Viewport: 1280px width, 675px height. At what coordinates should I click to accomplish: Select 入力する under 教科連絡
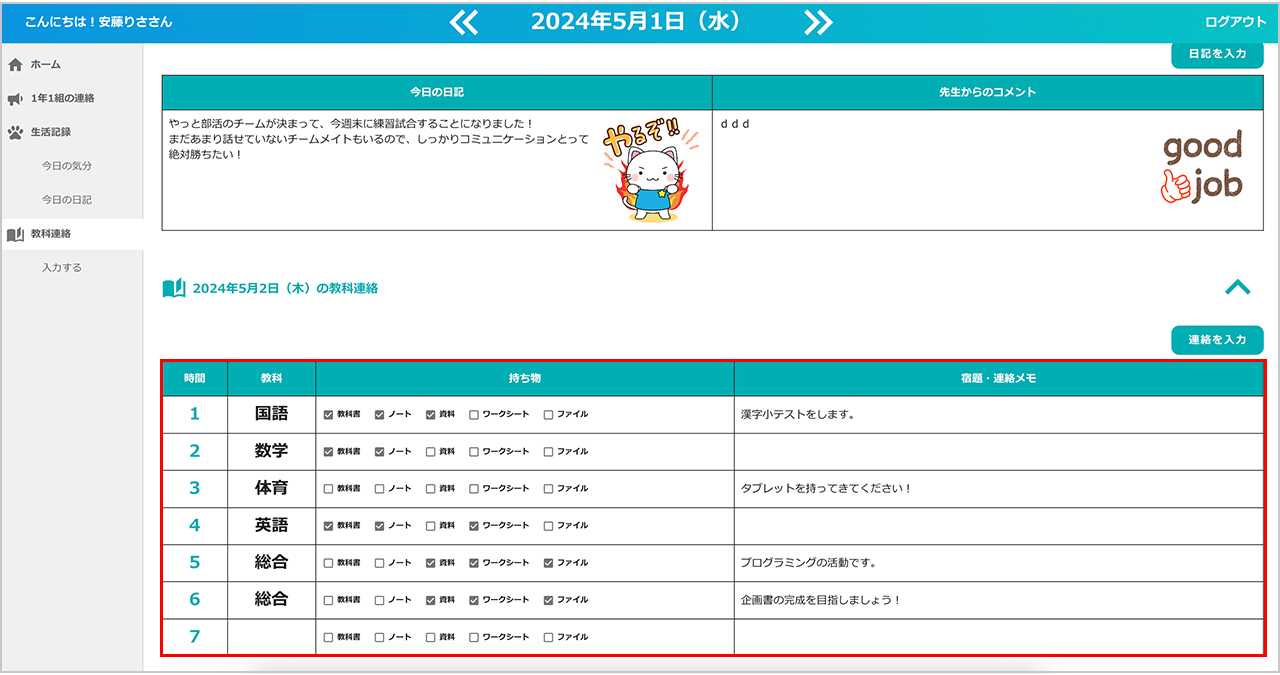click(x=62, y=268)
